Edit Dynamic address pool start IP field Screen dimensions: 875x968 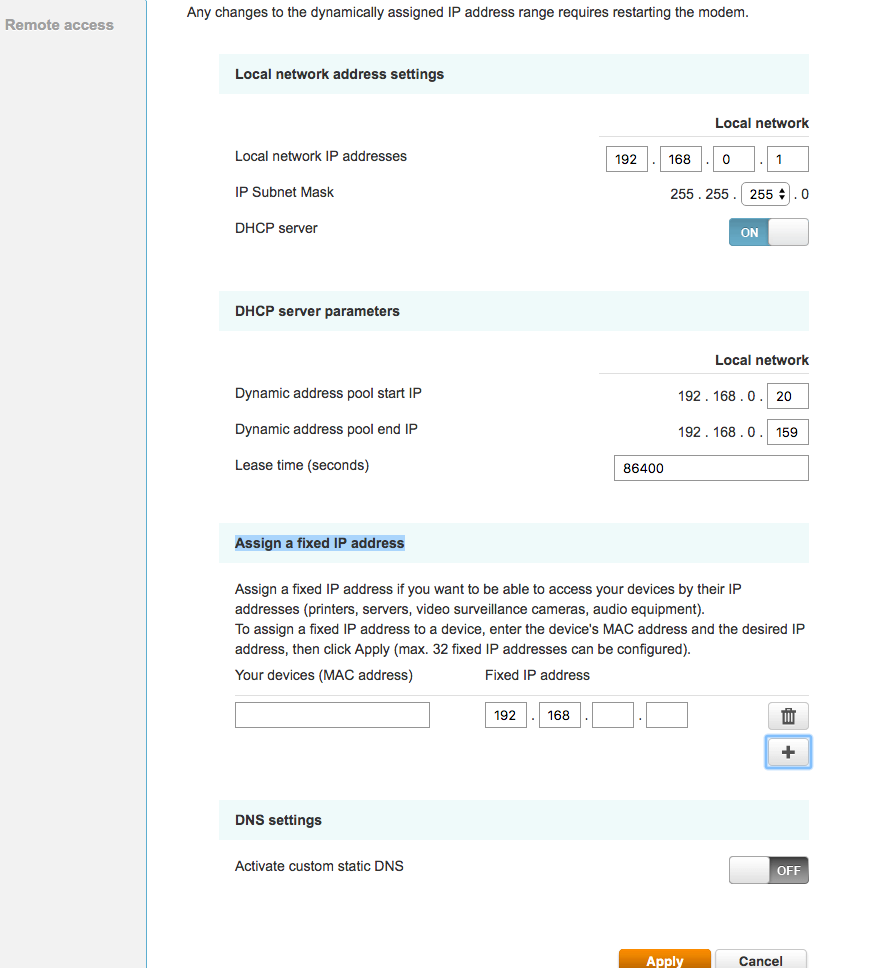tap(787, 396)
